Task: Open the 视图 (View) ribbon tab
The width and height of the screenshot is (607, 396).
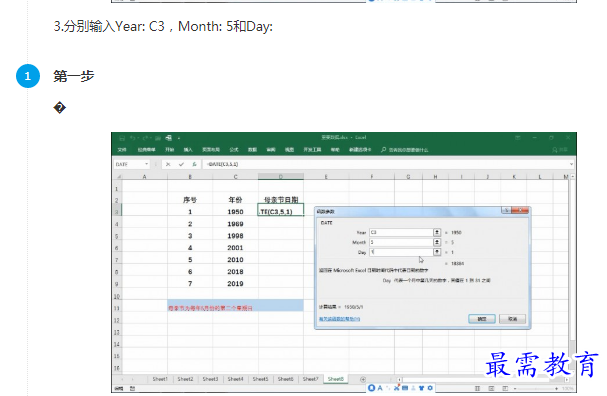Action: click(290, 150)
